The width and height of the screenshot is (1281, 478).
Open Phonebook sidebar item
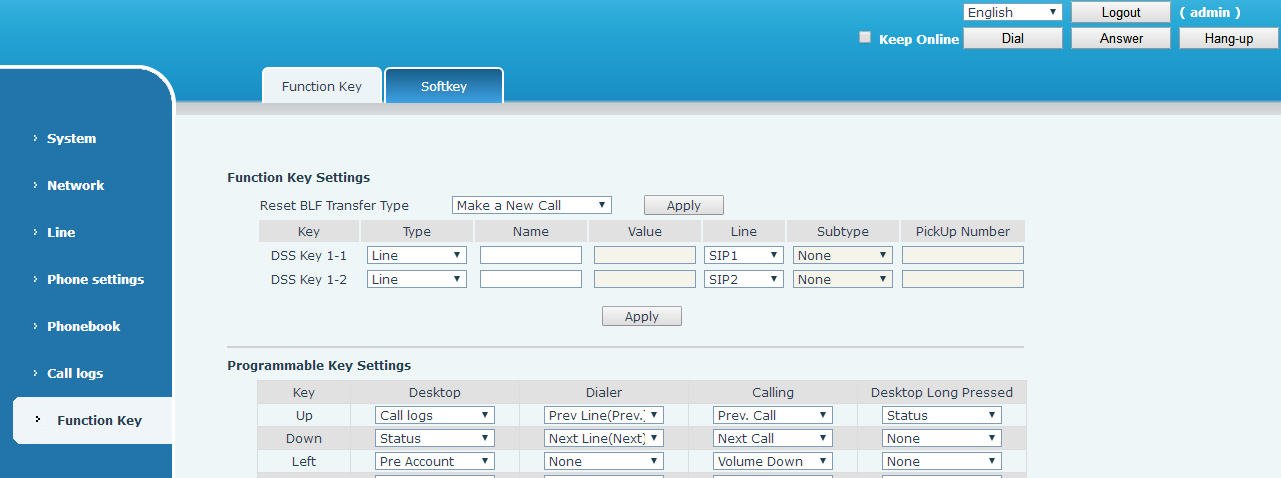[x=83, y=326]
